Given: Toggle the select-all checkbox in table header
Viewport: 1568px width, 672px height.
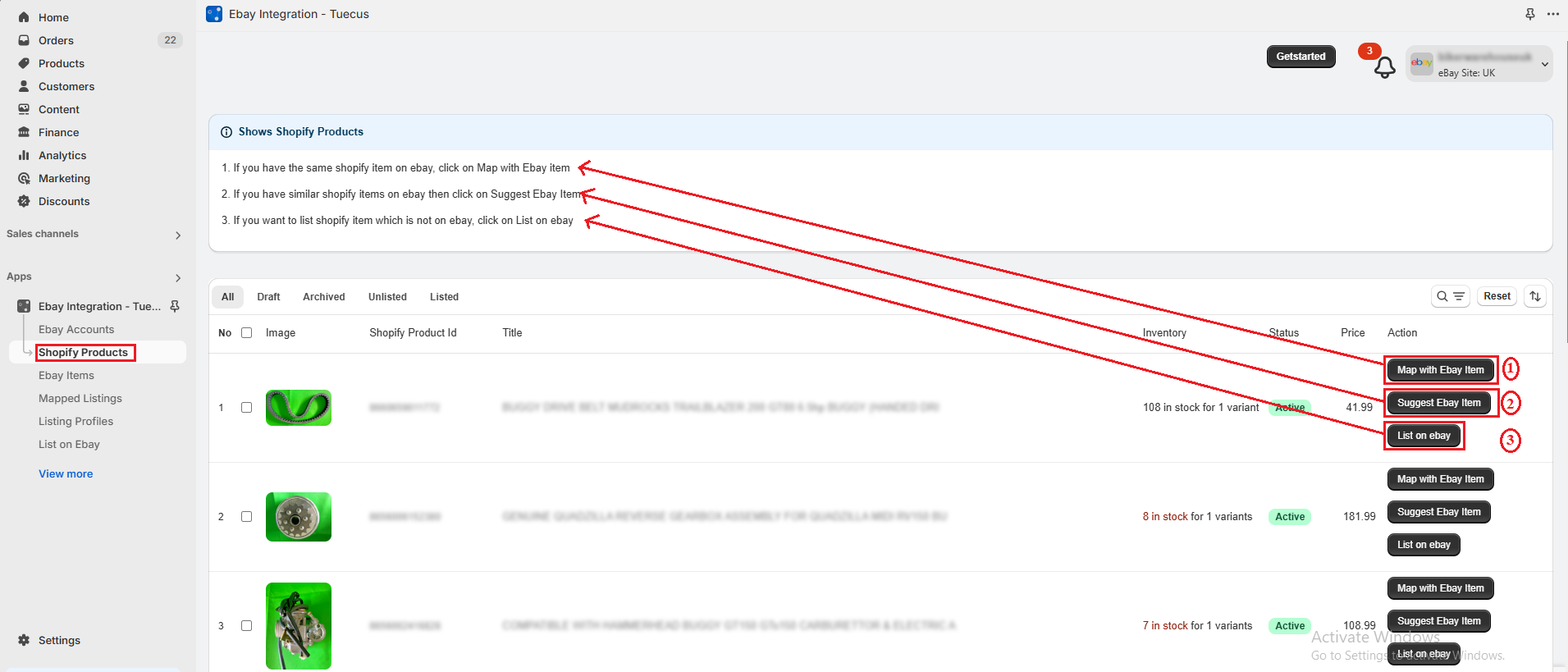Looking at the screenshot, I should click(246, 333).
